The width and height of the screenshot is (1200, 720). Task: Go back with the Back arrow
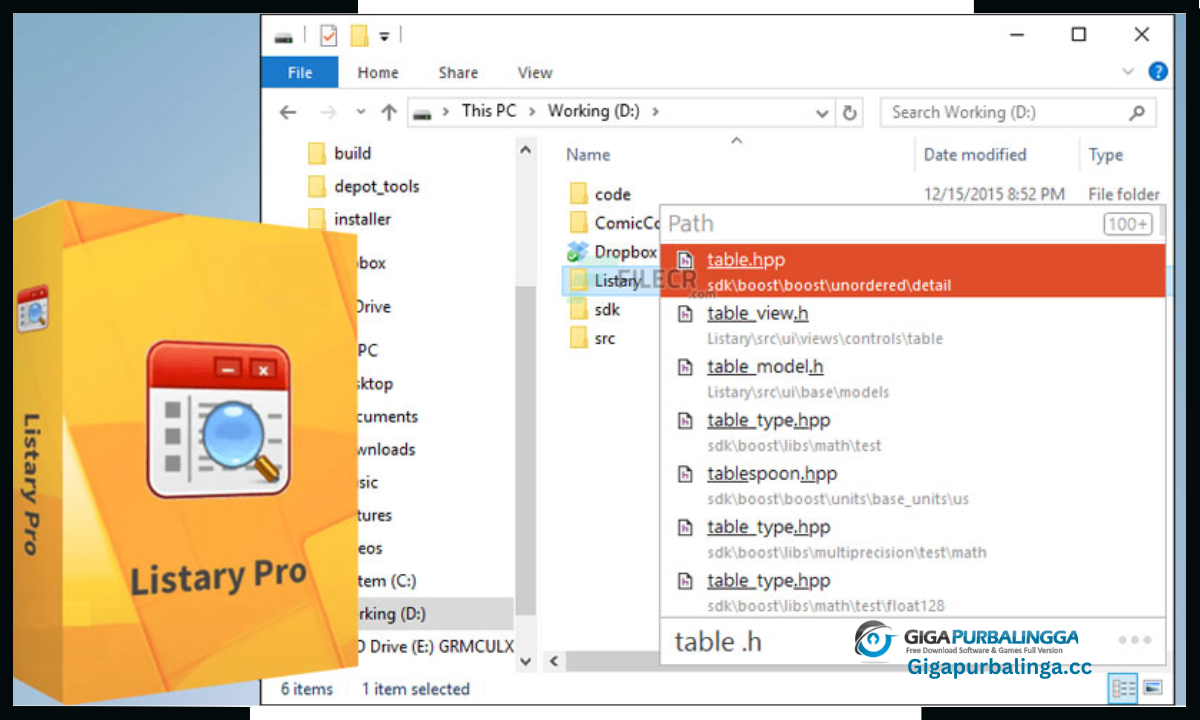click(x=288, y=112)
